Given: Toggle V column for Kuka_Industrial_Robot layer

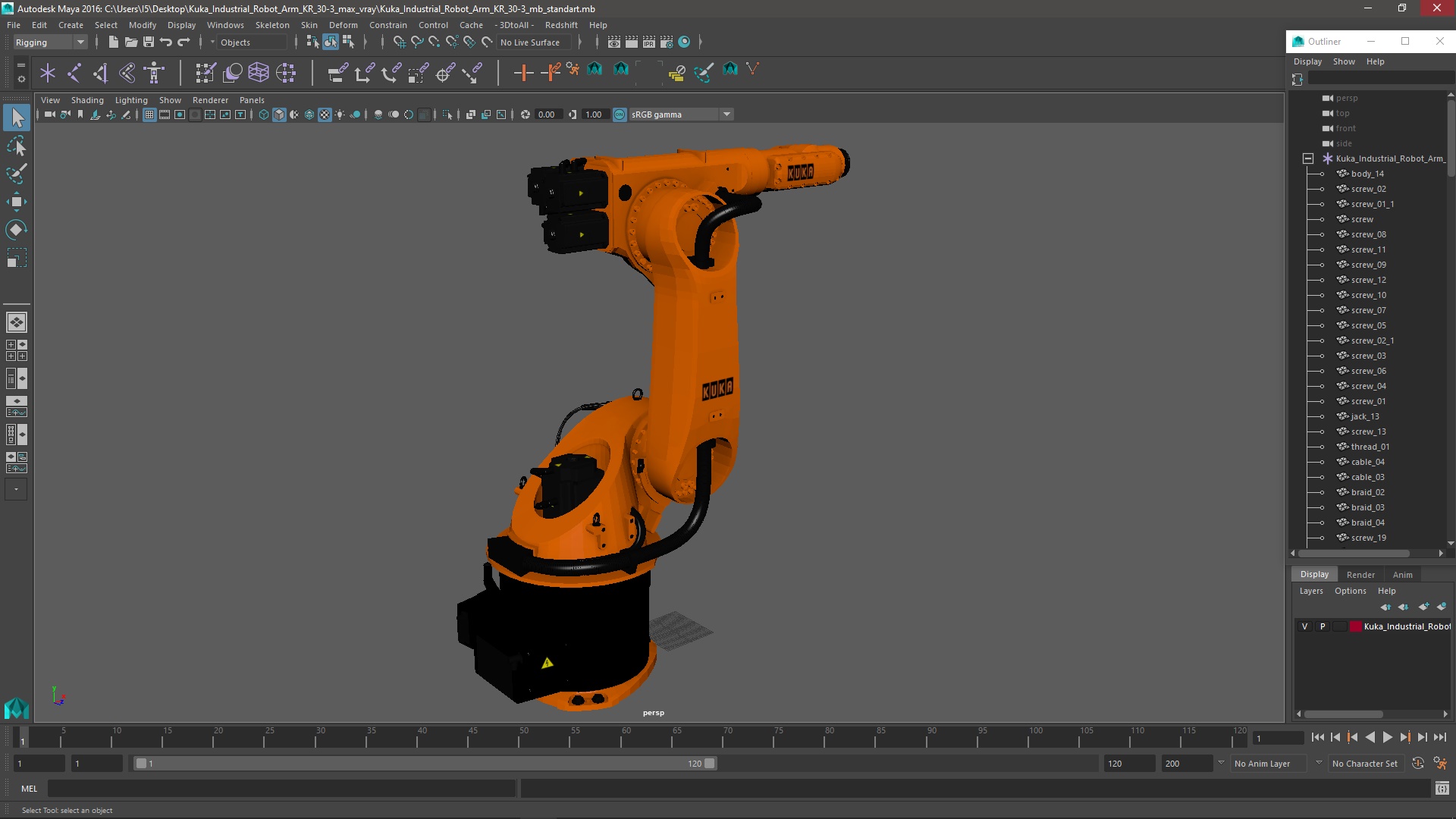Looking at the screenshot, I should (1305, 625).
